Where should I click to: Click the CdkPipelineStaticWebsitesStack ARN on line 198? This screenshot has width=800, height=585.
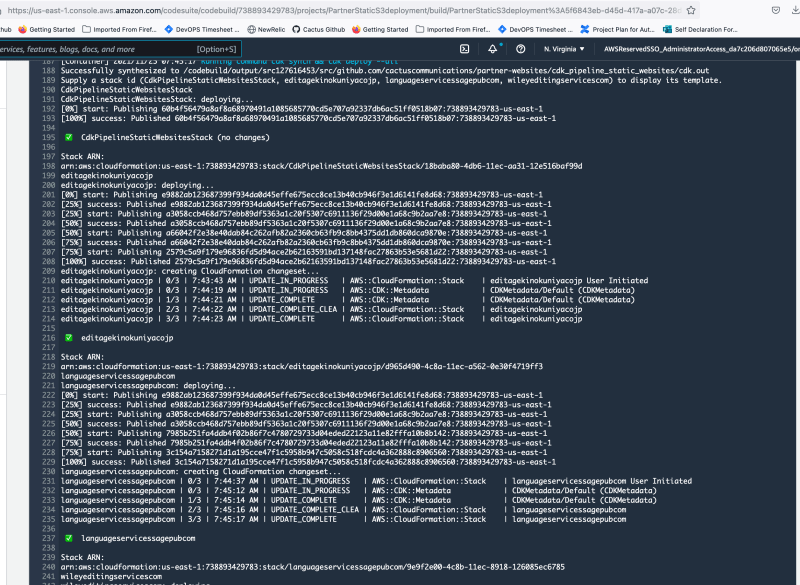(321, 166)
